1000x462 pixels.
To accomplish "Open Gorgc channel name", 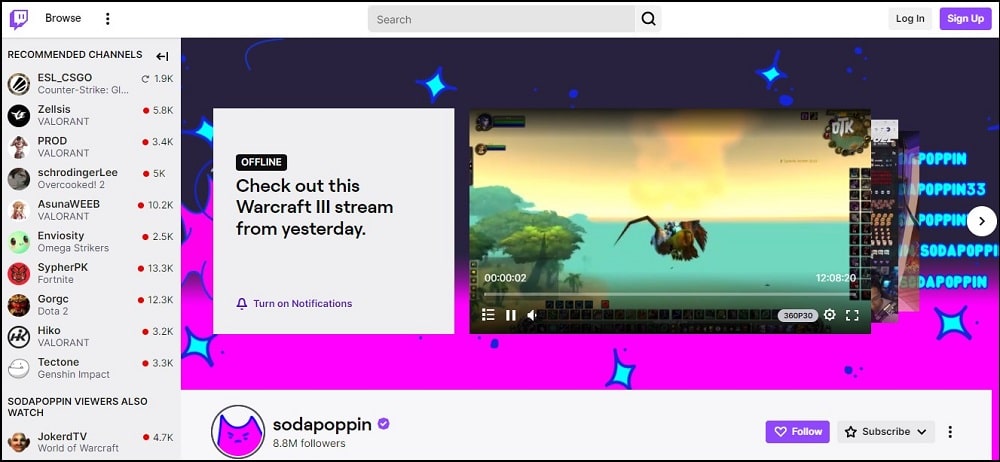I will (x=53, y=299).
